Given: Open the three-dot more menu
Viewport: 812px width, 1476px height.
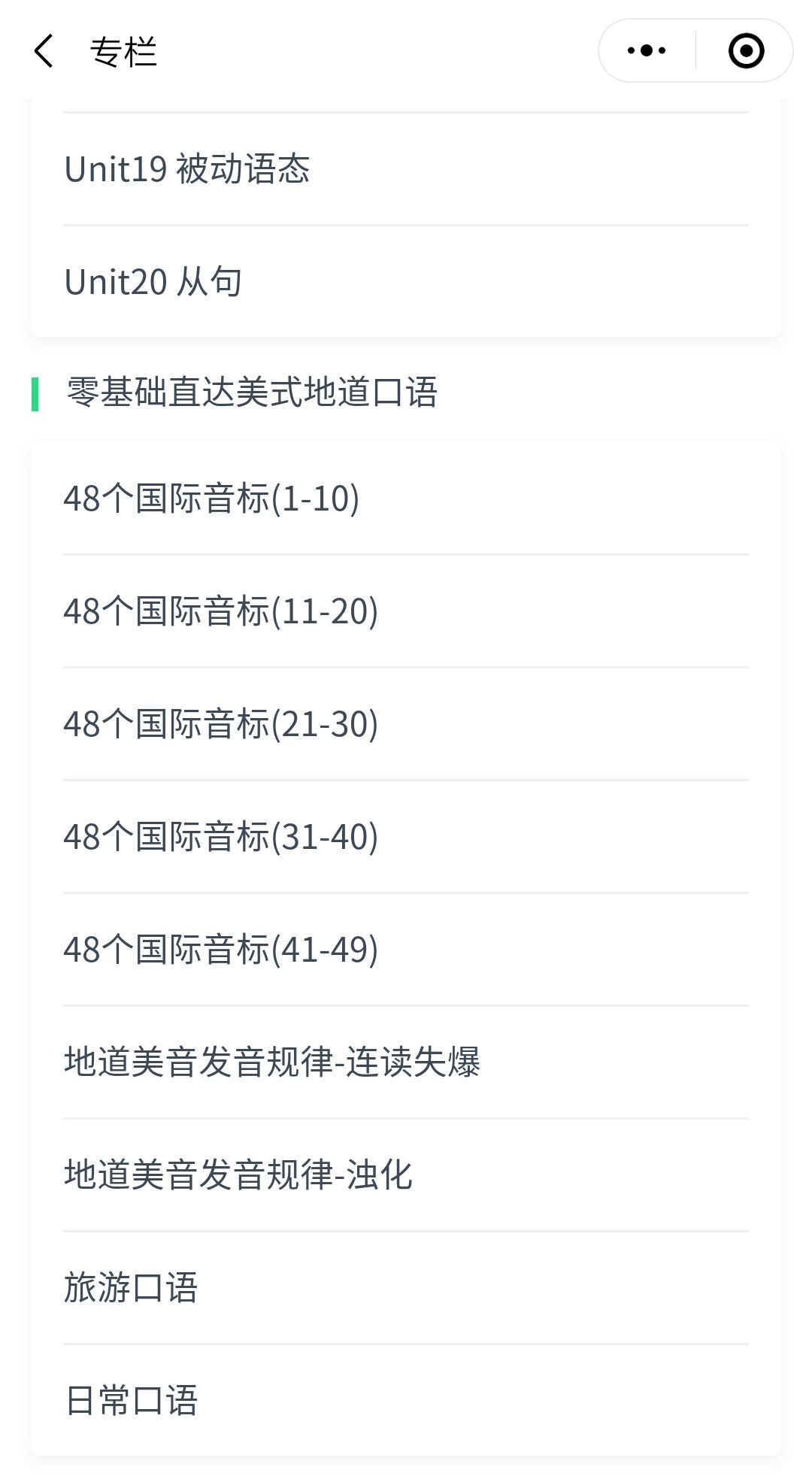Looking at the screenshot, I should 647,51.
